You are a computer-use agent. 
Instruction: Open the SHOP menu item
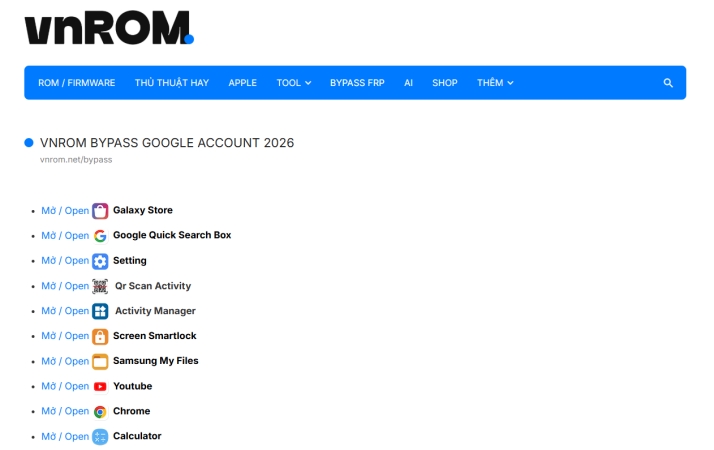[445, 83]
